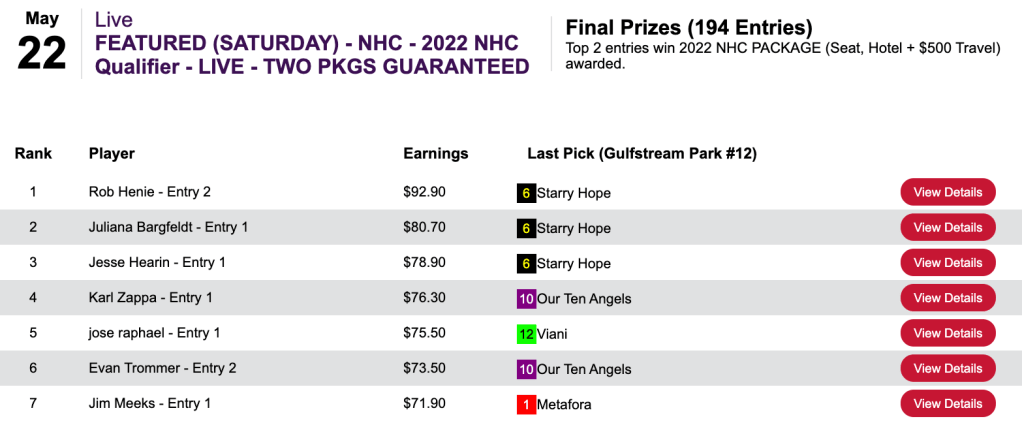The width and height of the screenshot is (1022, 421).
Task: Click the Rank column header
Action: pos(33,154)
